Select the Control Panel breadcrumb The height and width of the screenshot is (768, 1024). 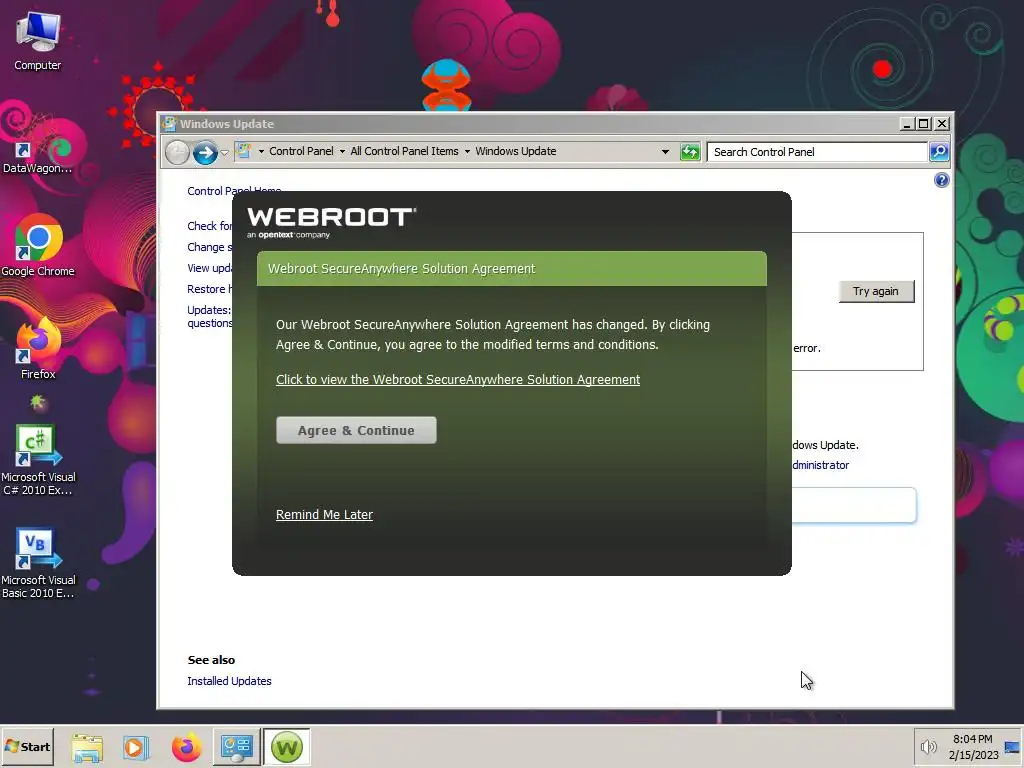coord(301,151)
